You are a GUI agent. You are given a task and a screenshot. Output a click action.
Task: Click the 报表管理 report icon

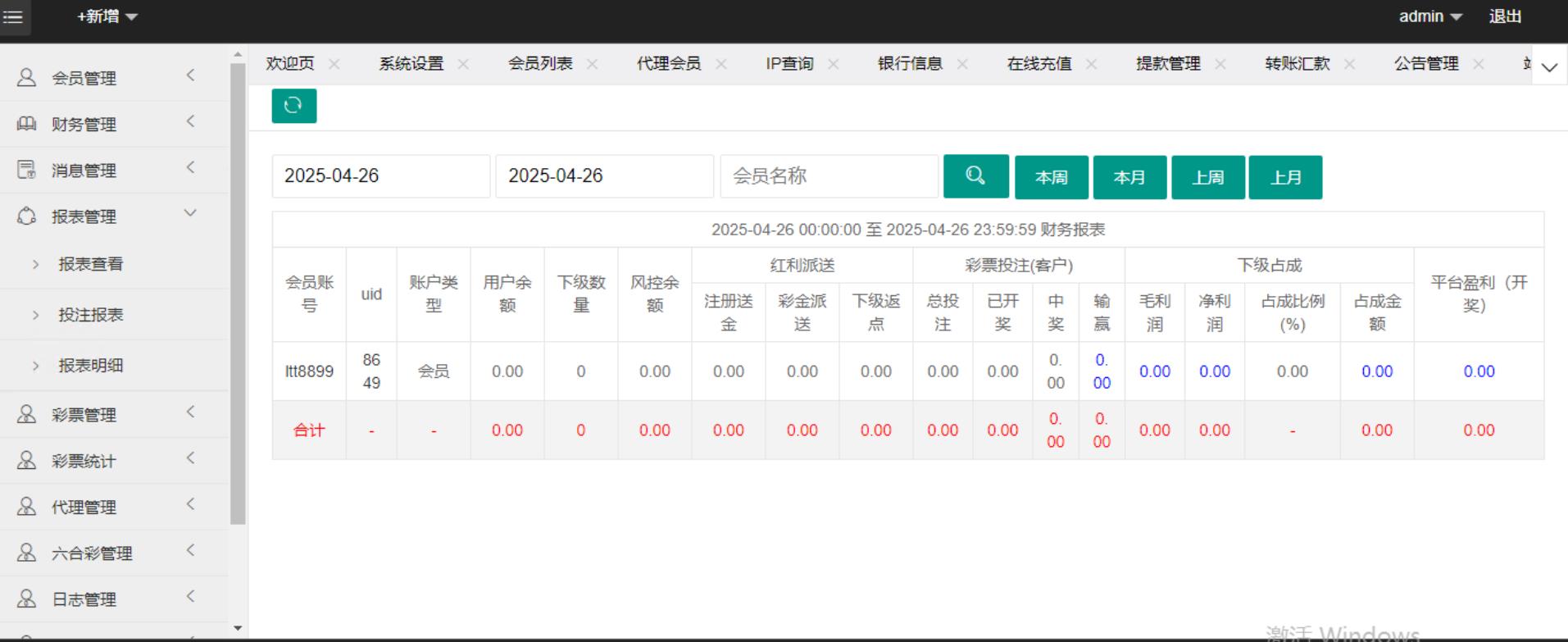[x=27, y=216]
